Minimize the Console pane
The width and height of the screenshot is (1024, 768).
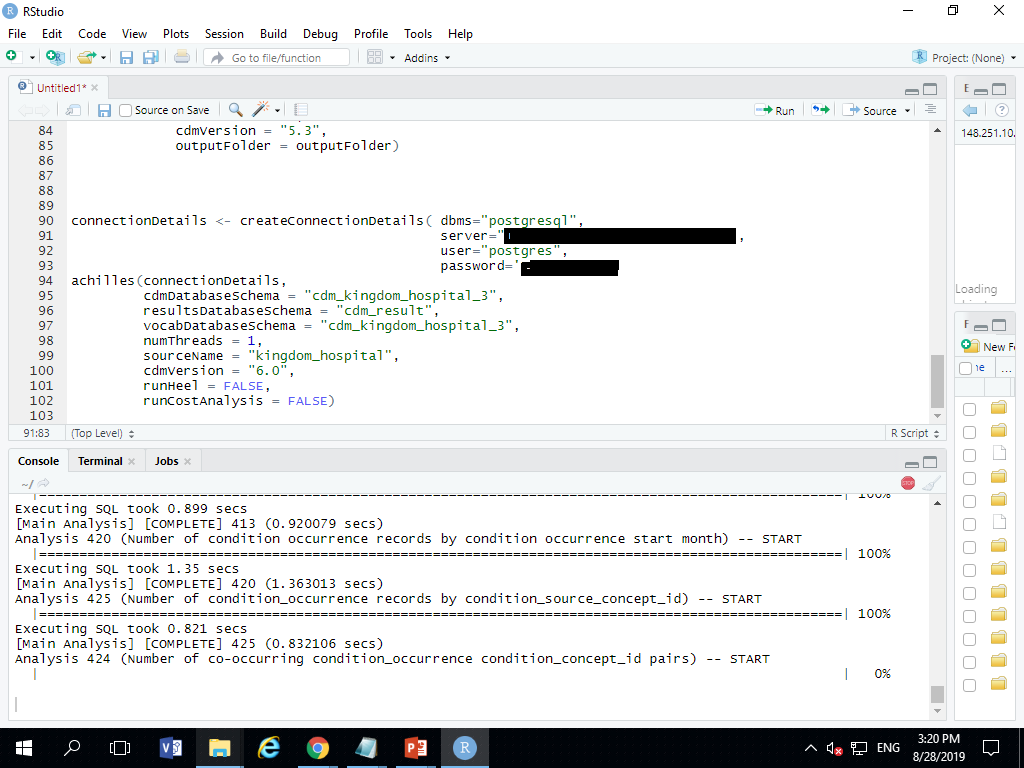tap(912, 463)
